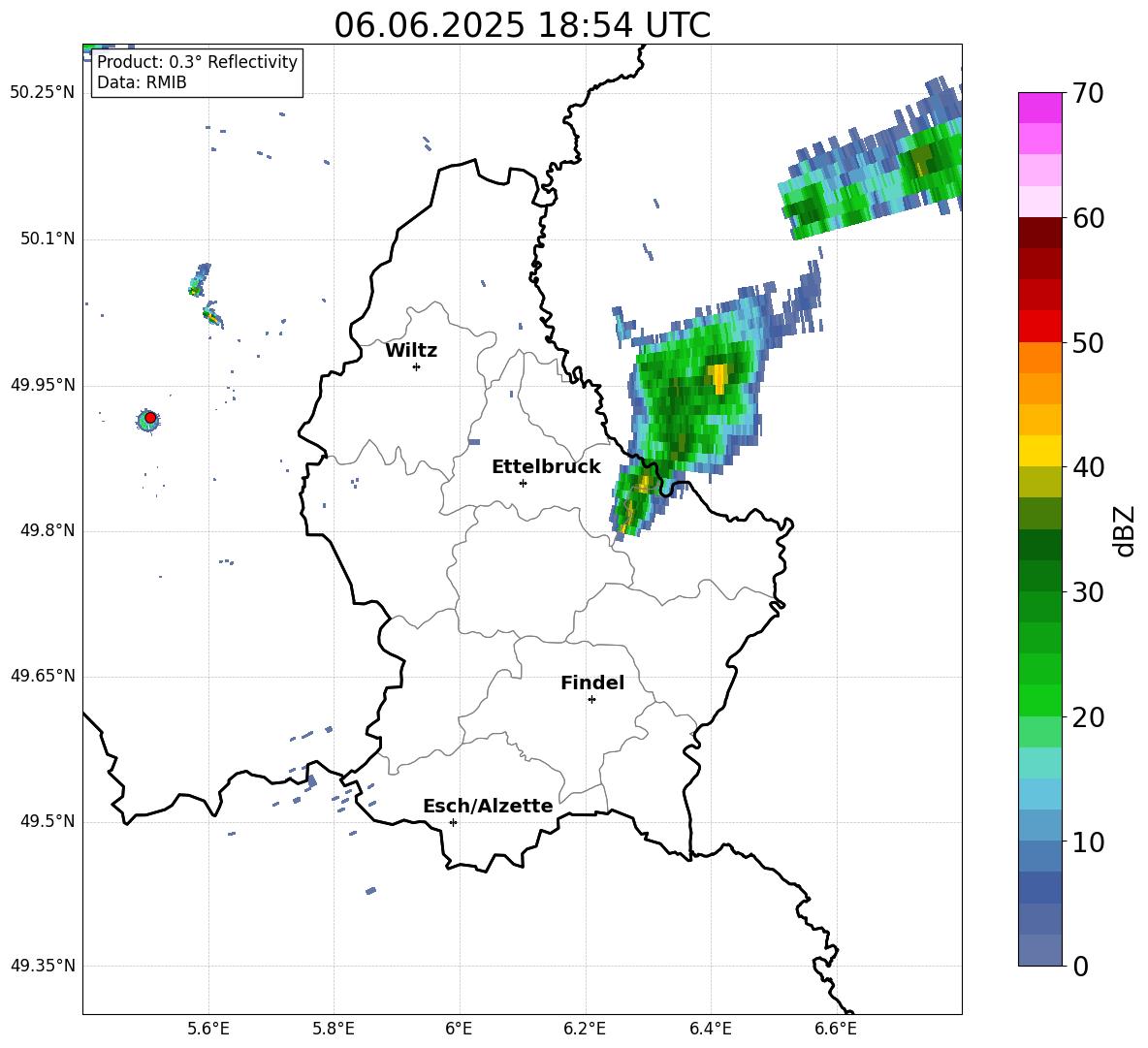Click the 49.65°N latitude label
This screenshot has width=1148, height=1048.
pos(43,676)
